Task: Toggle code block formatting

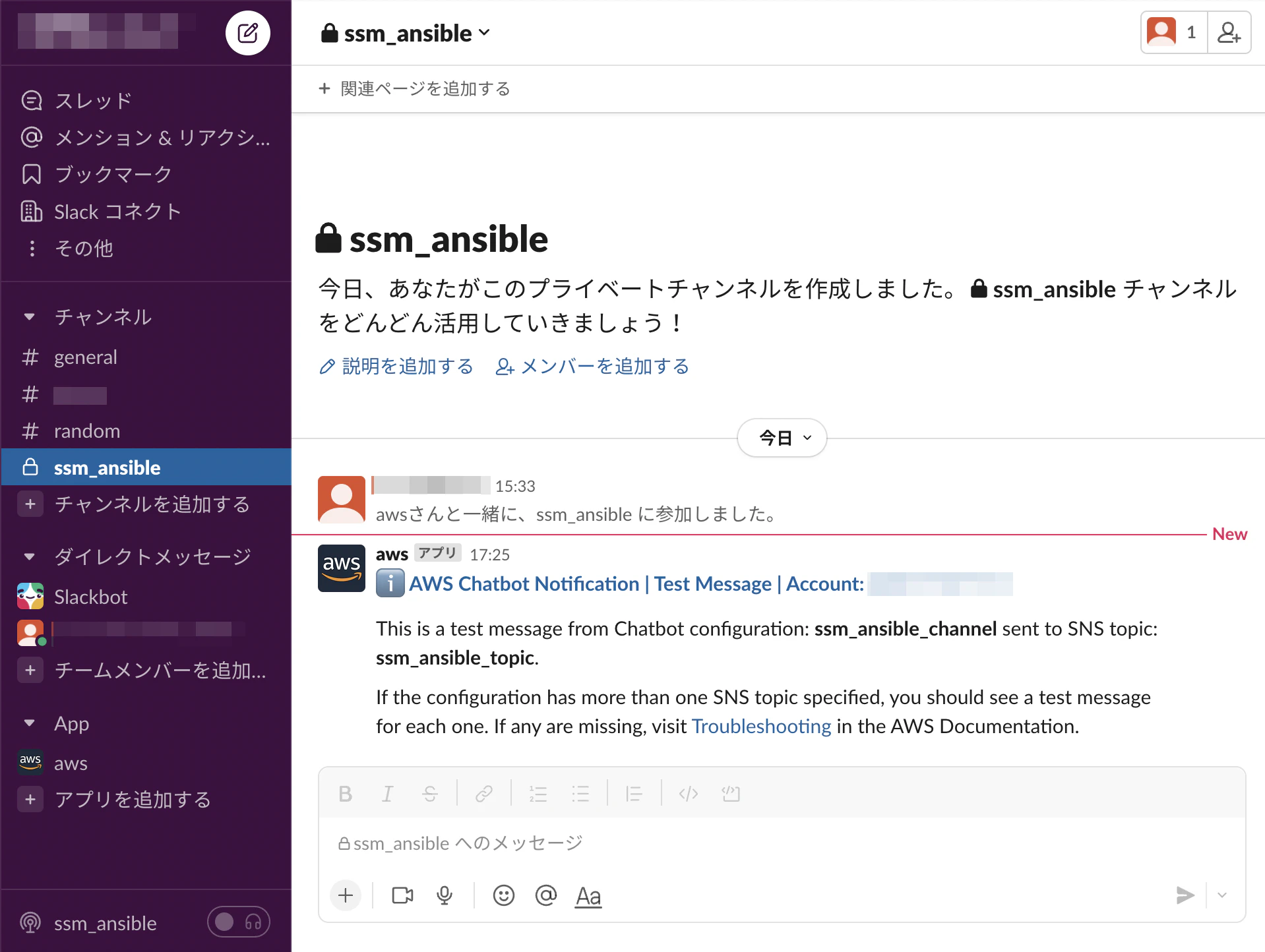Action: [731, 794]
